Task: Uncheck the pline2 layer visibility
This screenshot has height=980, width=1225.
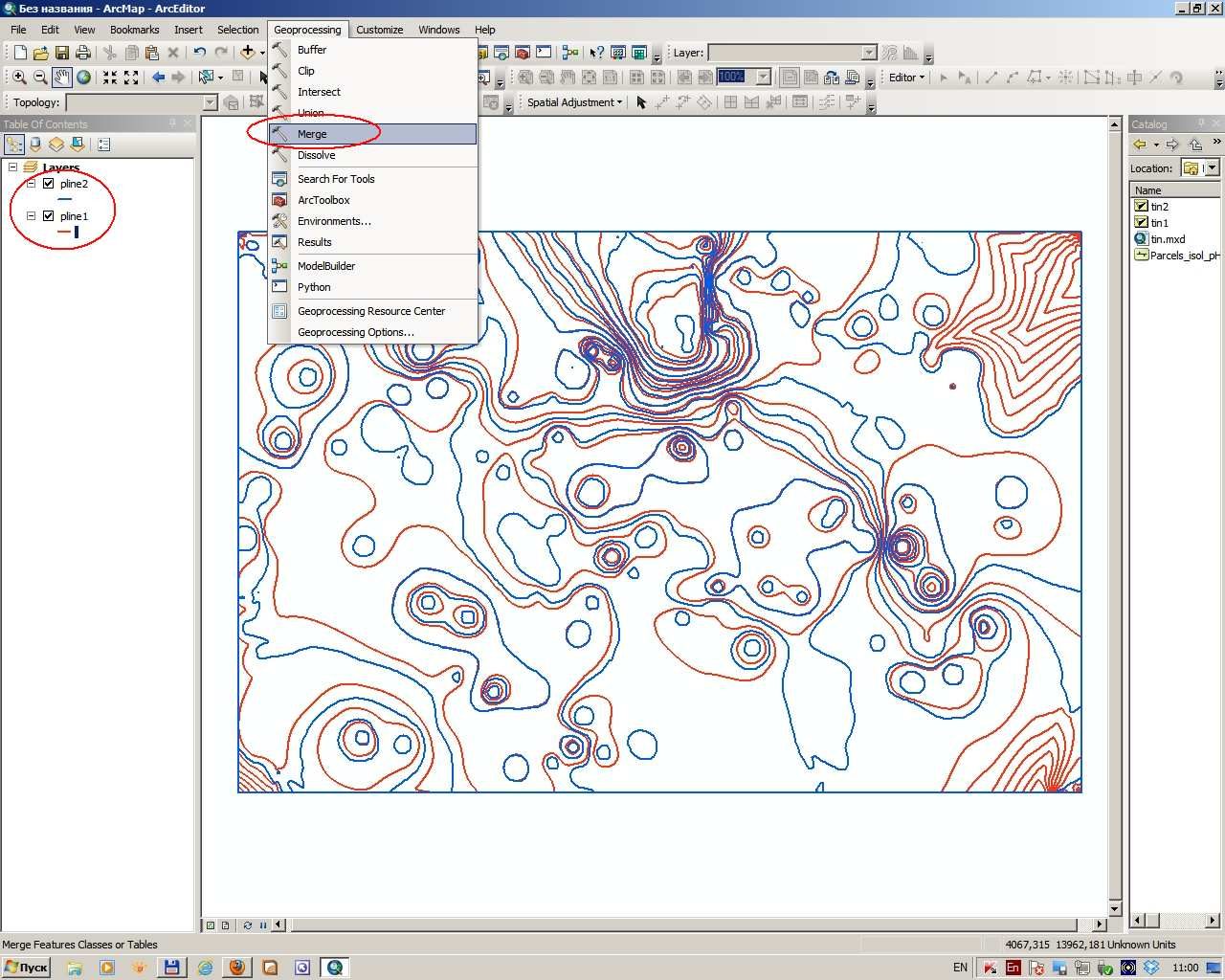Action: [x=49, y=184]
